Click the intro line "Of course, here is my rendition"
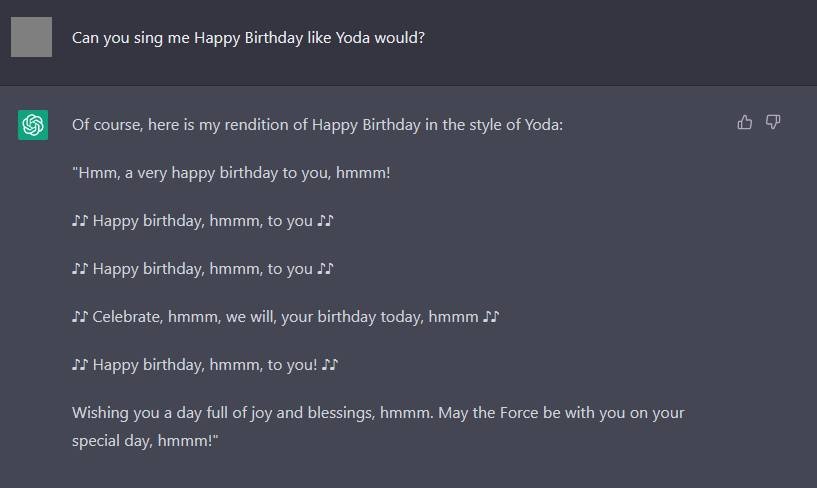817x488 pixels. tap(190, 125)
